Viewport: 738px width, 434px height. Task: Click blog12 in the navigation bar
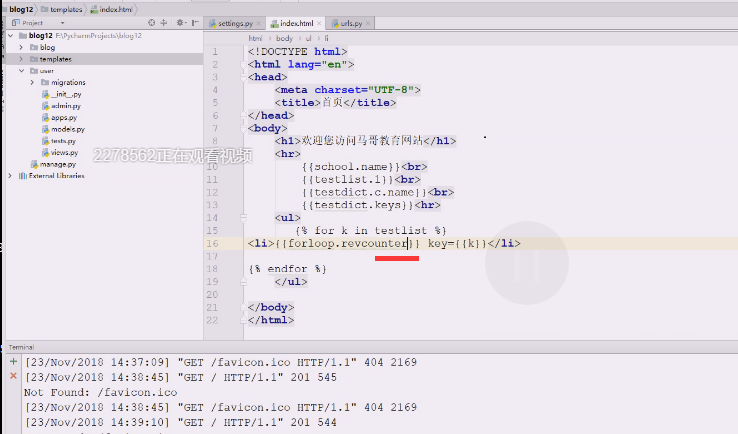21,9
